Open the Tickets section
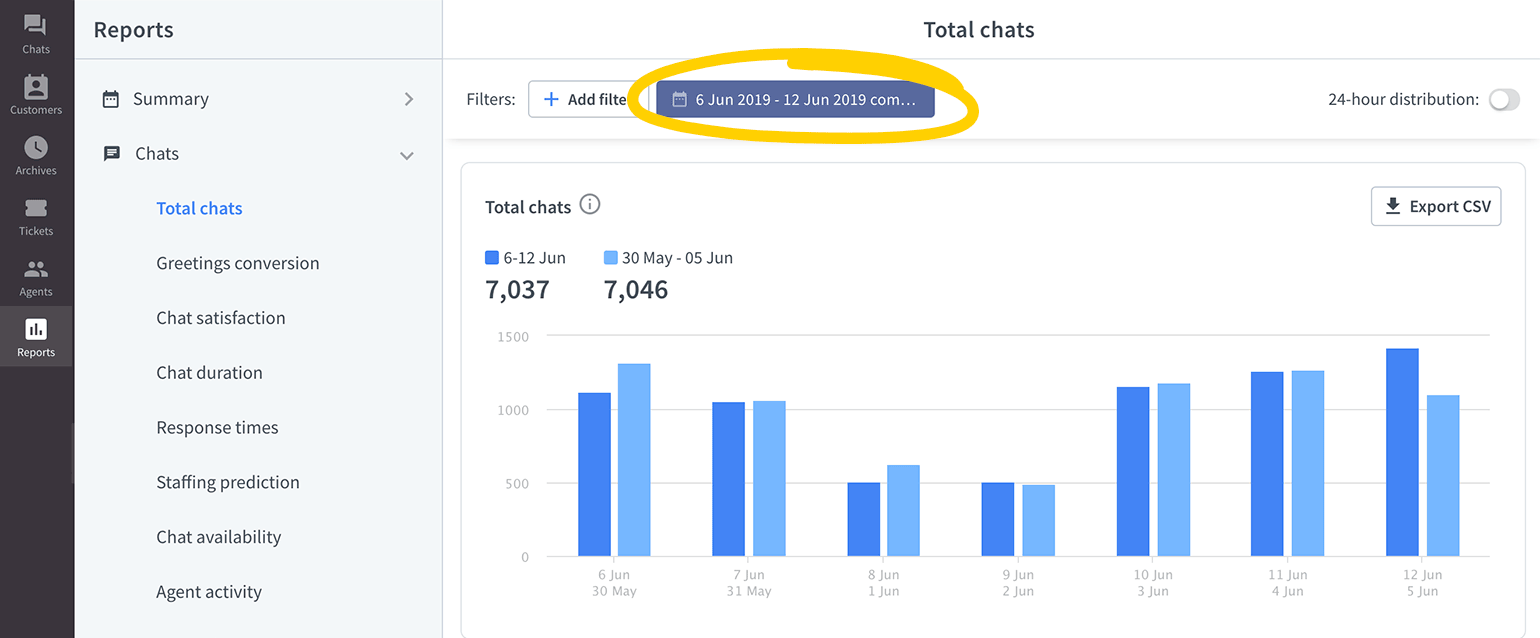This screenshot has height=638, width=1540. pyautogui.click(x=36, y=216)
